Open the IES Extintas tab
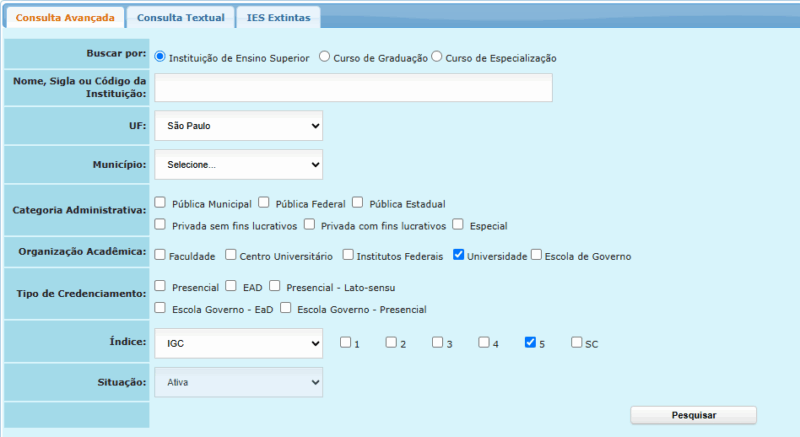 279,17
